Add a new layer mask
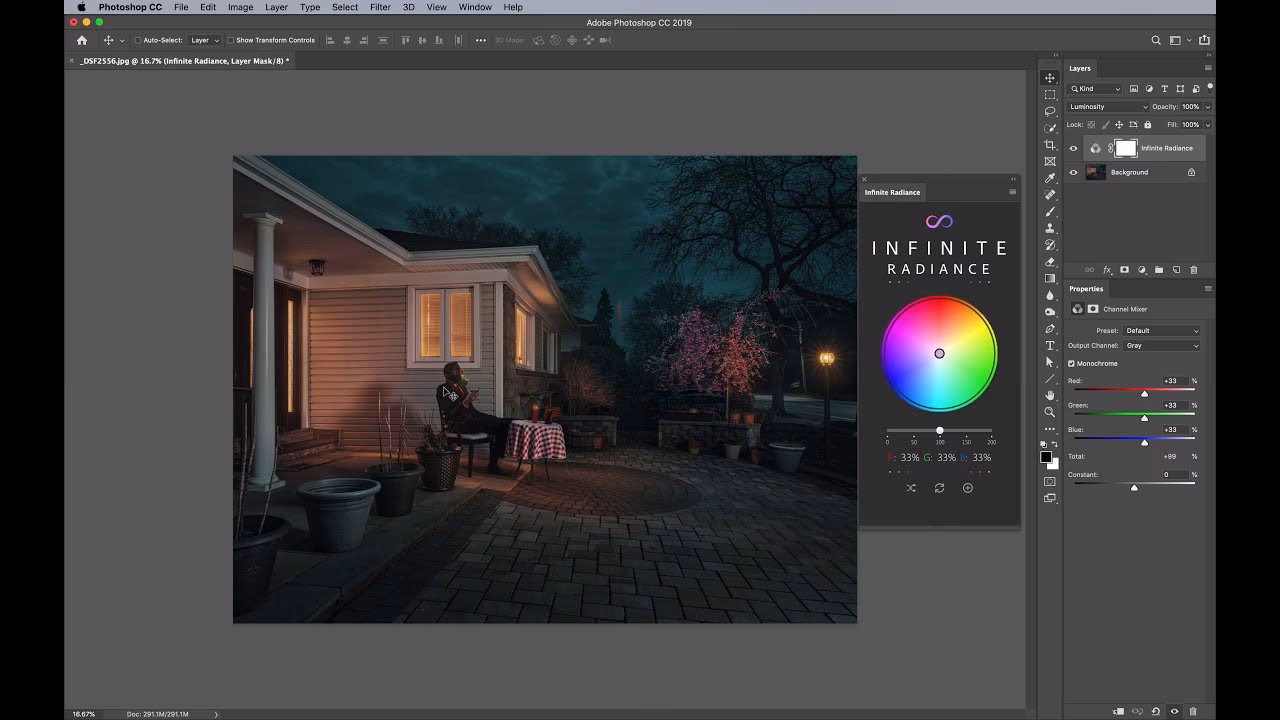The image size is (1280, 720). point(1125,269)
